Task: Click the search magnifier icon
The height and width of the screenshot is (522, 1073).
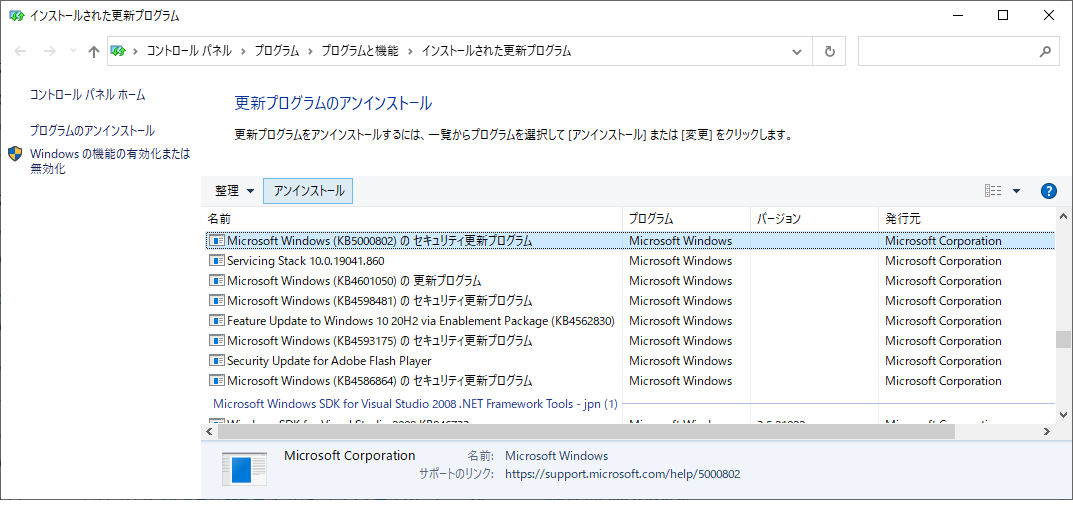Action: (x=1045, y=51)
